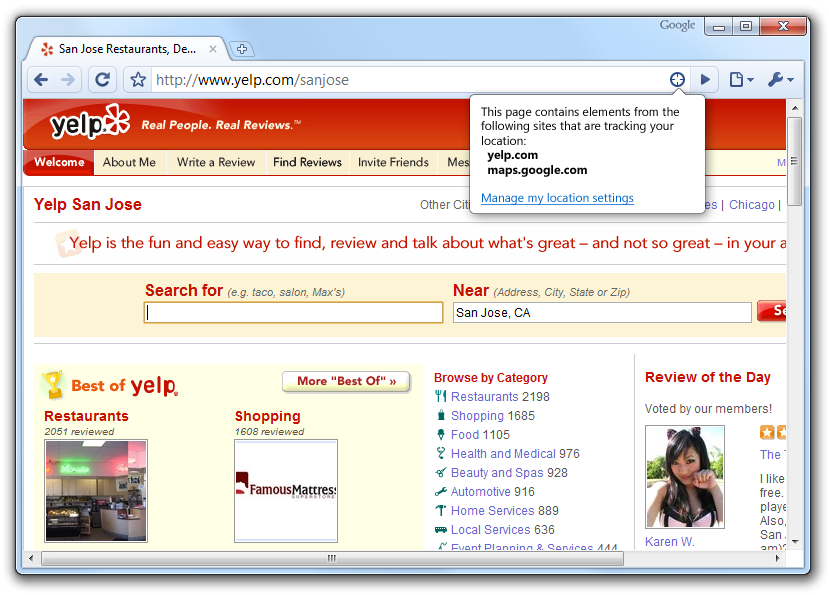
Task: Open a new tab with plus button
Action: 241,49
